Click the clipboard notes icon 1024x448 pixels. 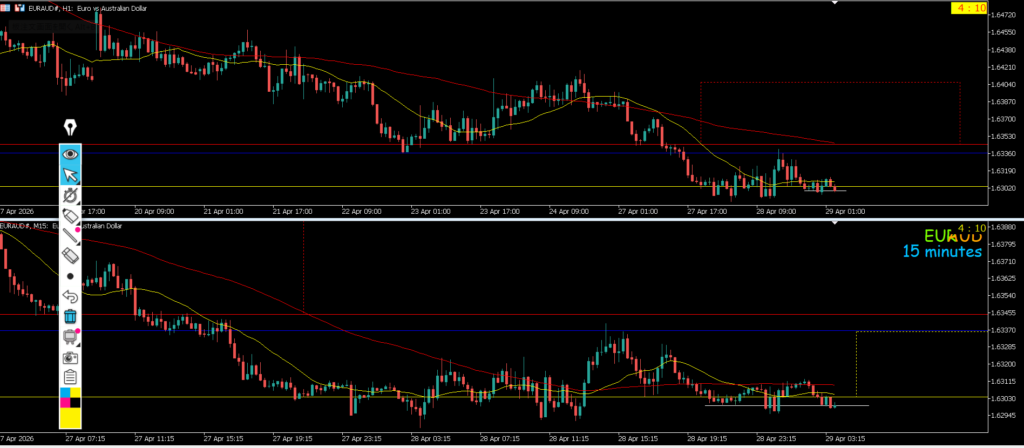pyautogui.click(x=70, y=377)
